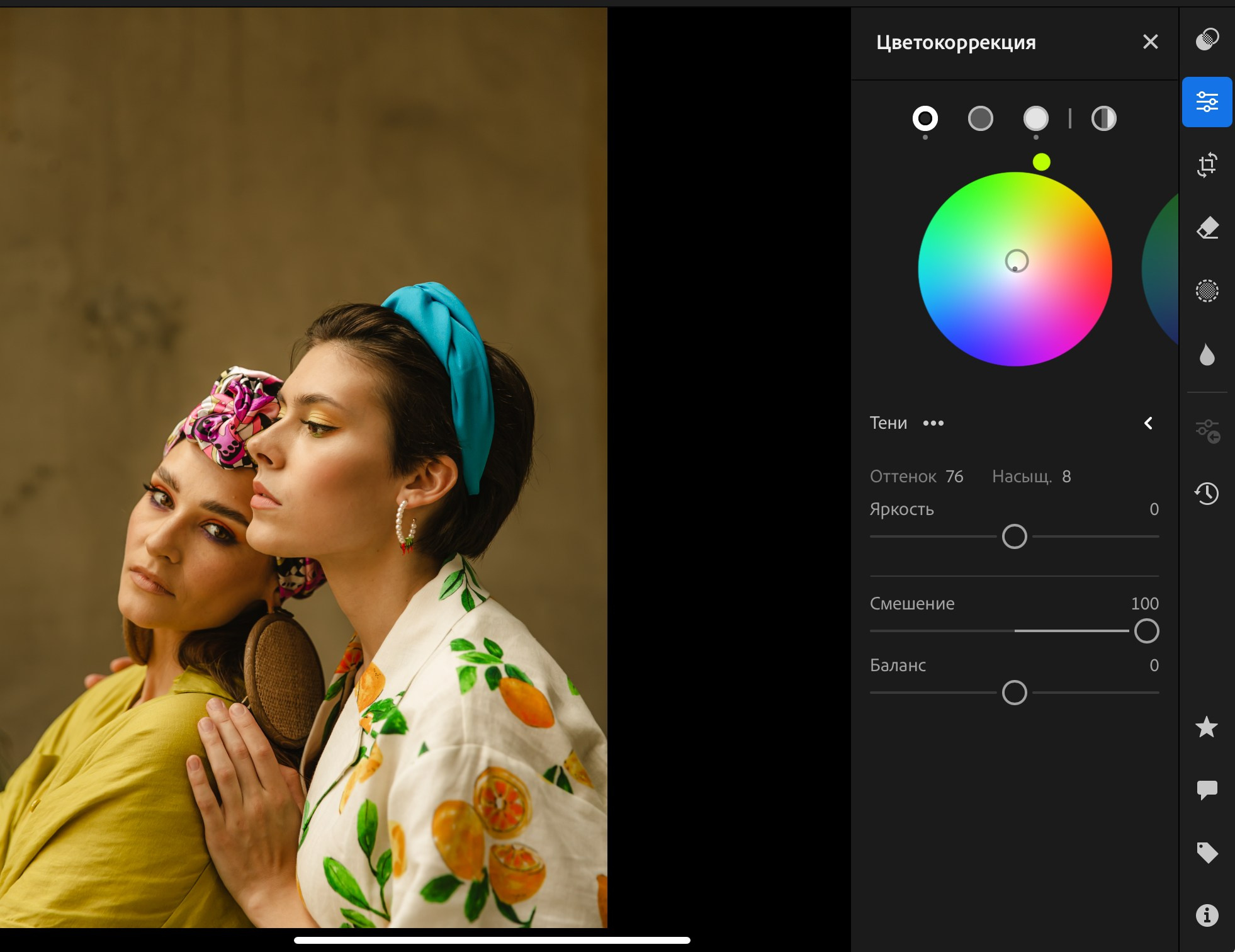Open the Edit adjustments sliders panel
The image size is (1235, 952).
coord(1207,102)
